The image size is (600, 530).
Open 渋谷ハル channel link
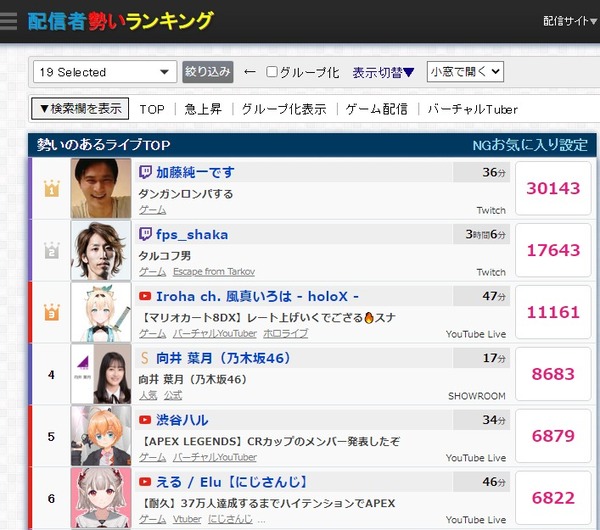(x=182, y=420)
